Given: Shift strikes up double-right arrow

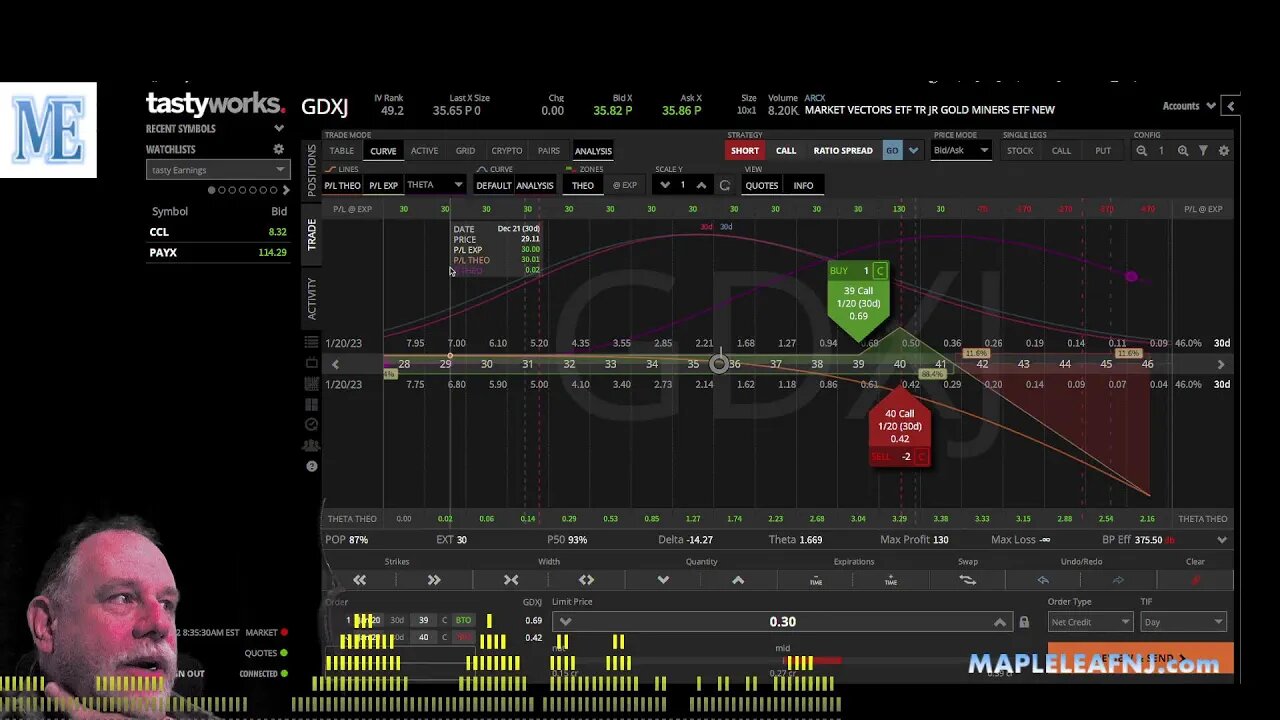Looking at the screenshot, I should pos(434,580).
